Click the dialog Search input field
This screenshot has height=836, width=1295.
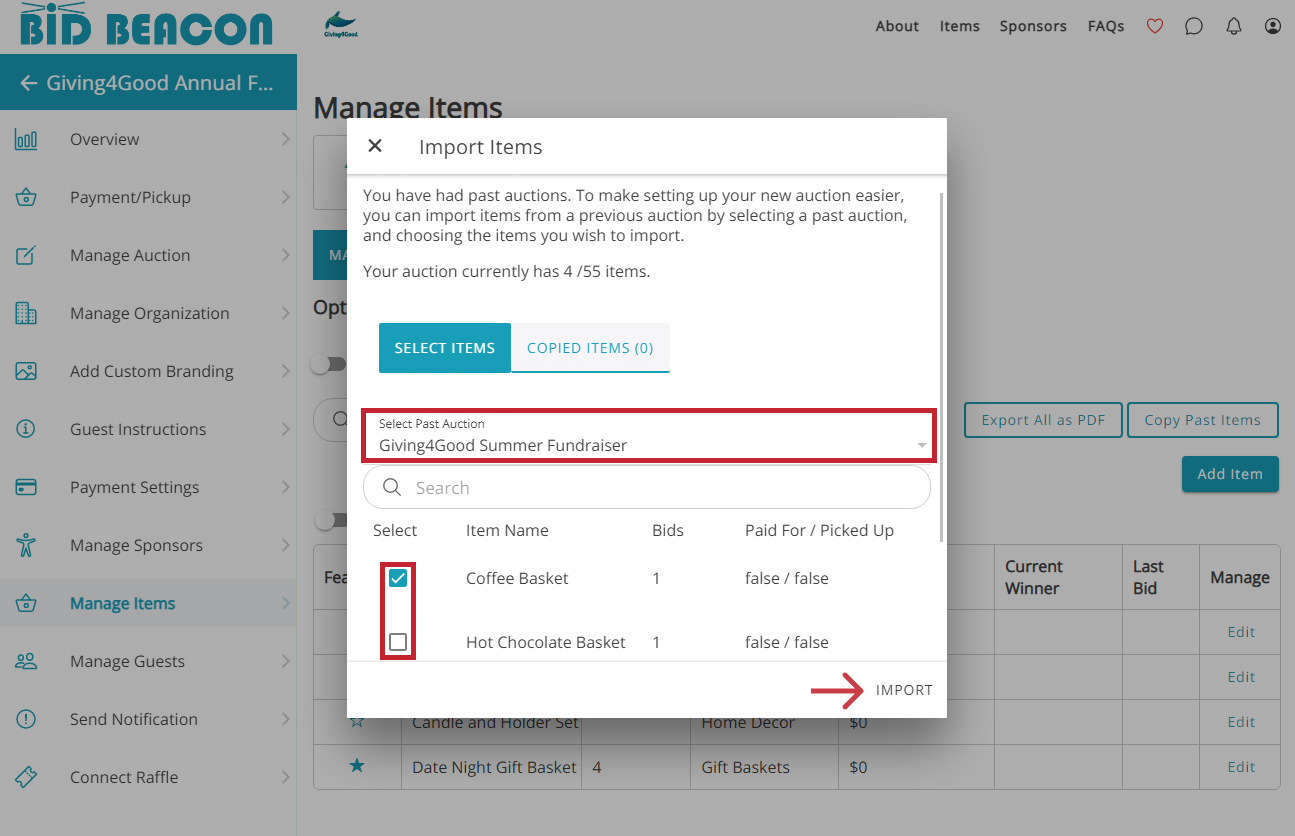647,488
